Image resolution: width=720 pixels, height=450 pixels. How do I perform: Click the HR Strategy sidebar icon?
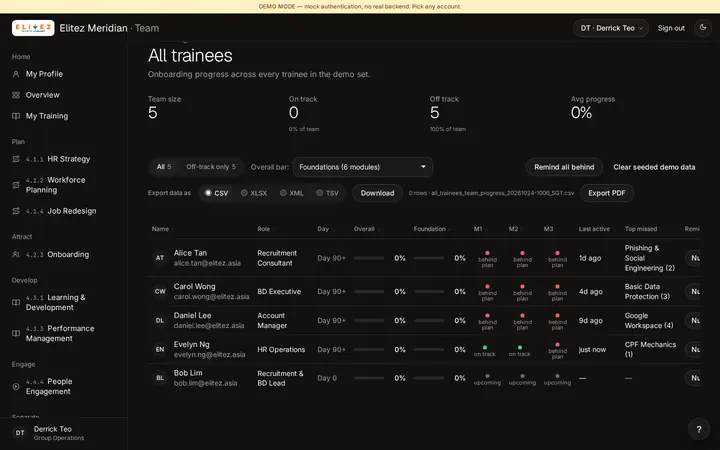point(16,159)
